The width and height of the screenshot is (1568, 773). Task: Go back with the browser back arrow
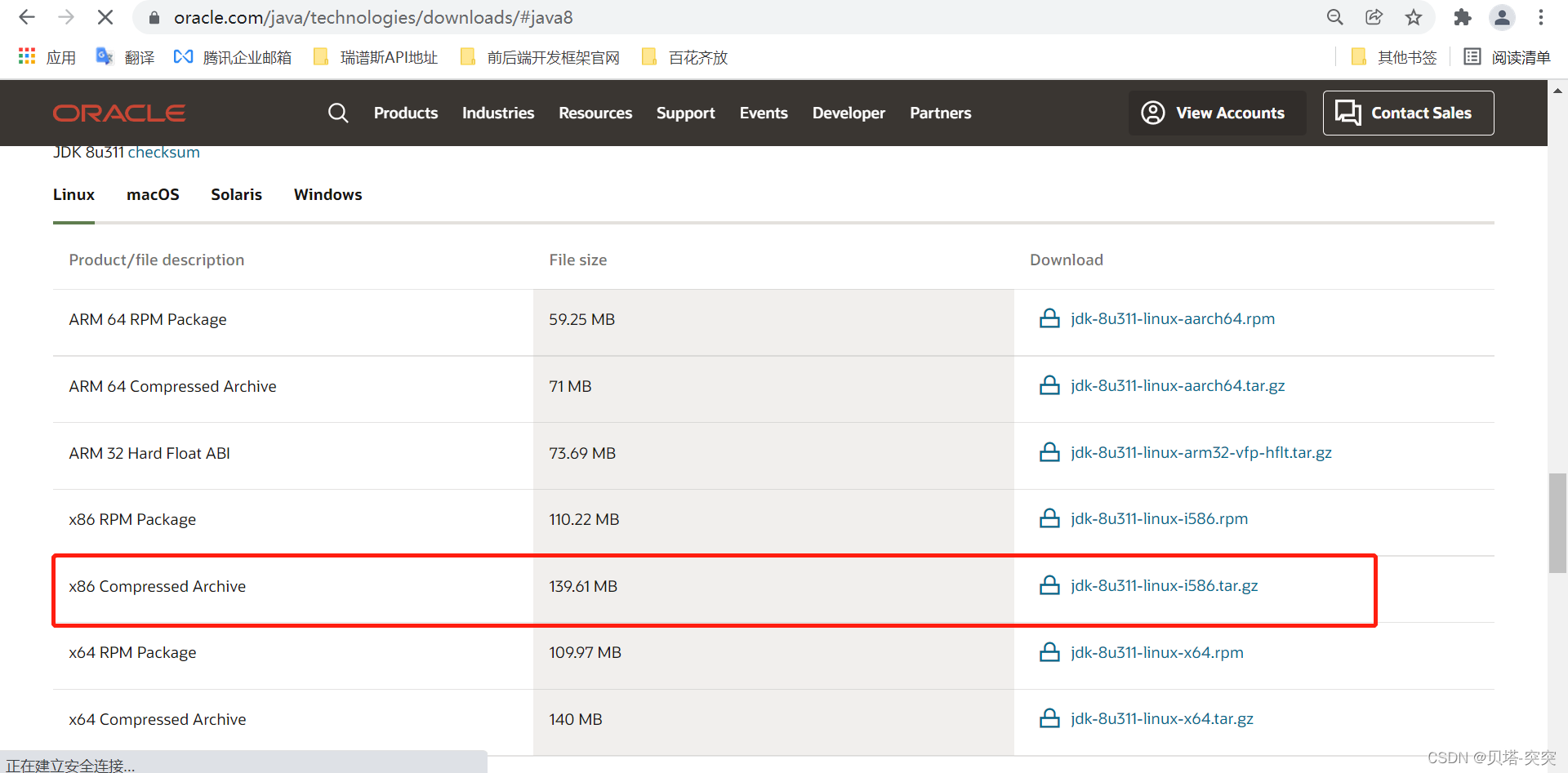pyautogui.click(x=27, y=17)
